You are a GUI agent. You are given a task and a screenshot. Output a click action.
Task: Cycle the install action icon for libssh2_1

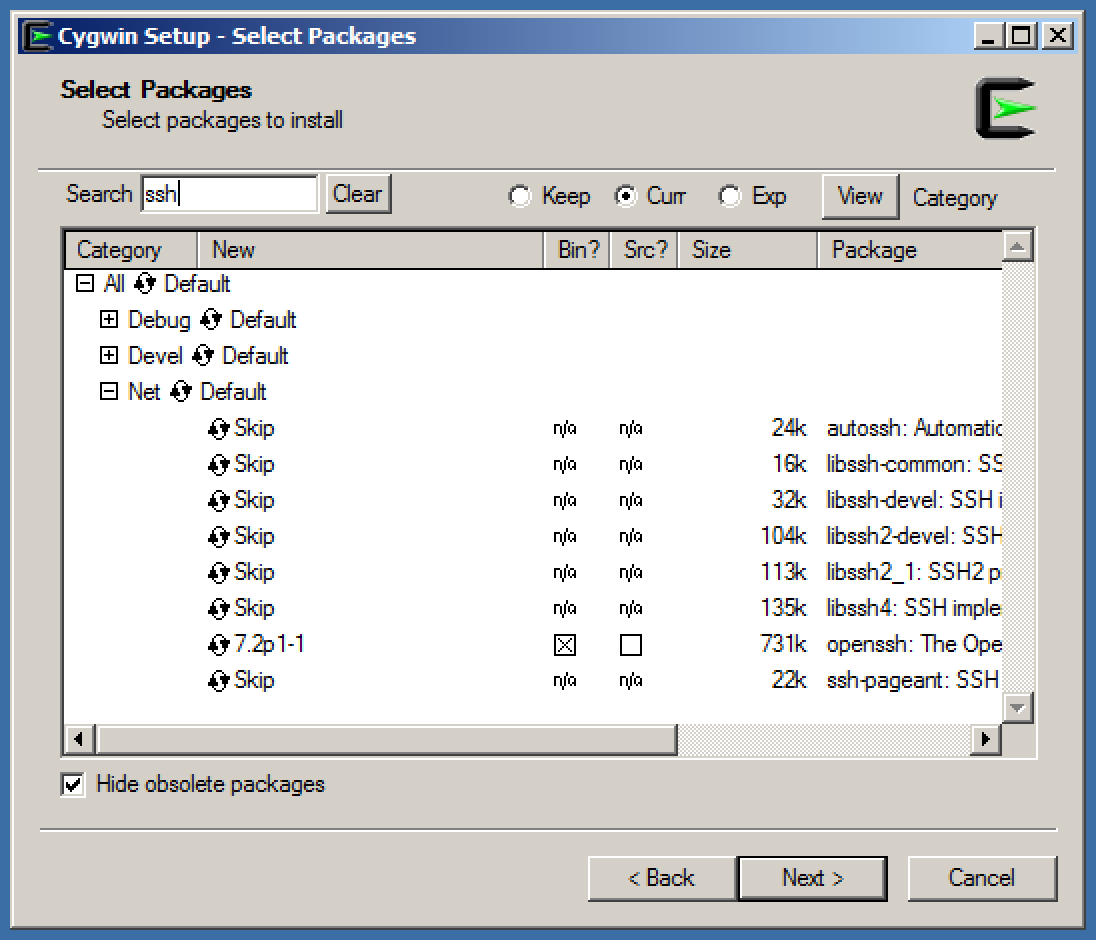click(219, 572)
